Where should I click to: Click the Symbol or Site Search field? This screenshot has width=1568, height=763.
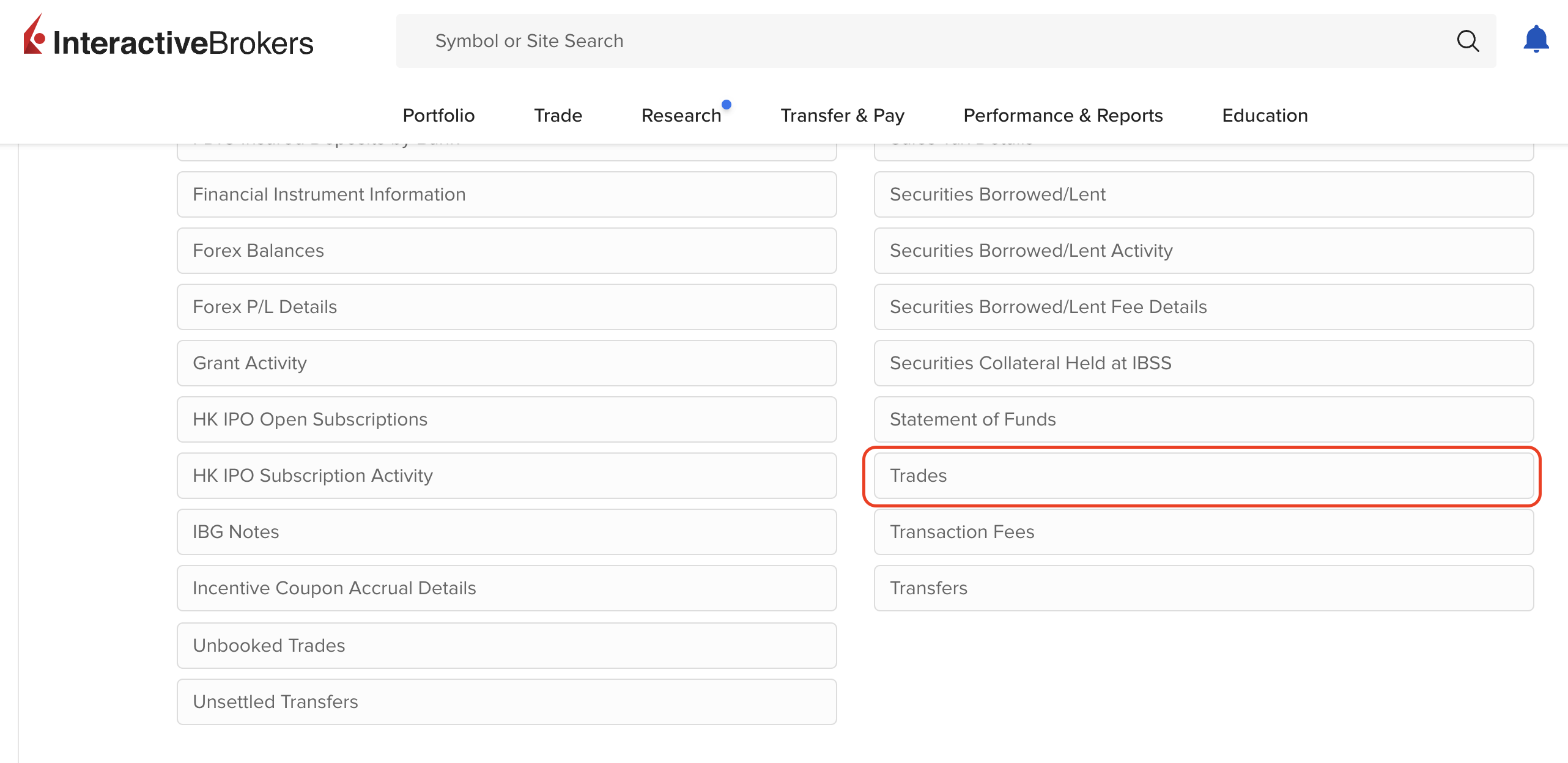click(x=734, y=40)
